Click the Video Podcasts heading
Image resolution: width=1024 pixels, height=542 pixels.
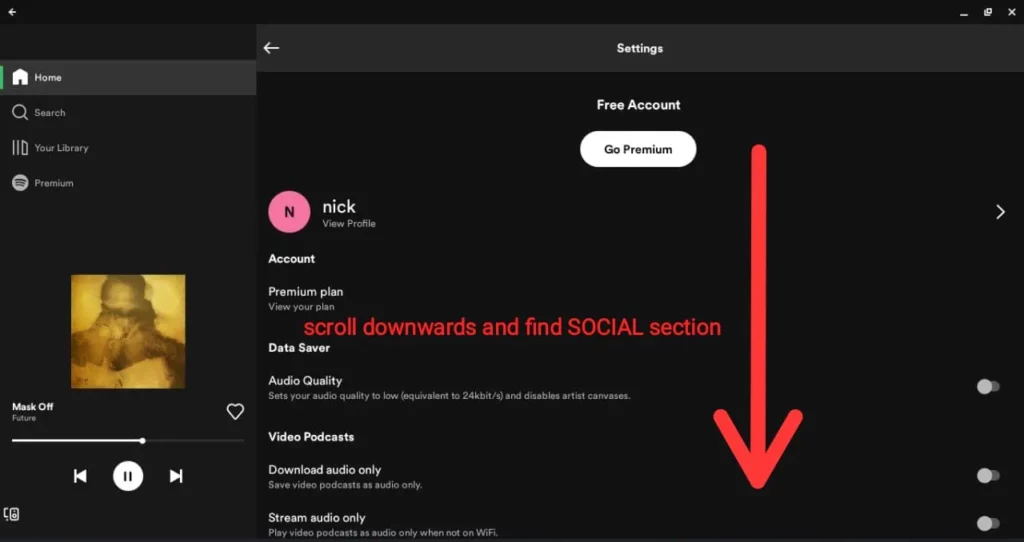[311, 437]
